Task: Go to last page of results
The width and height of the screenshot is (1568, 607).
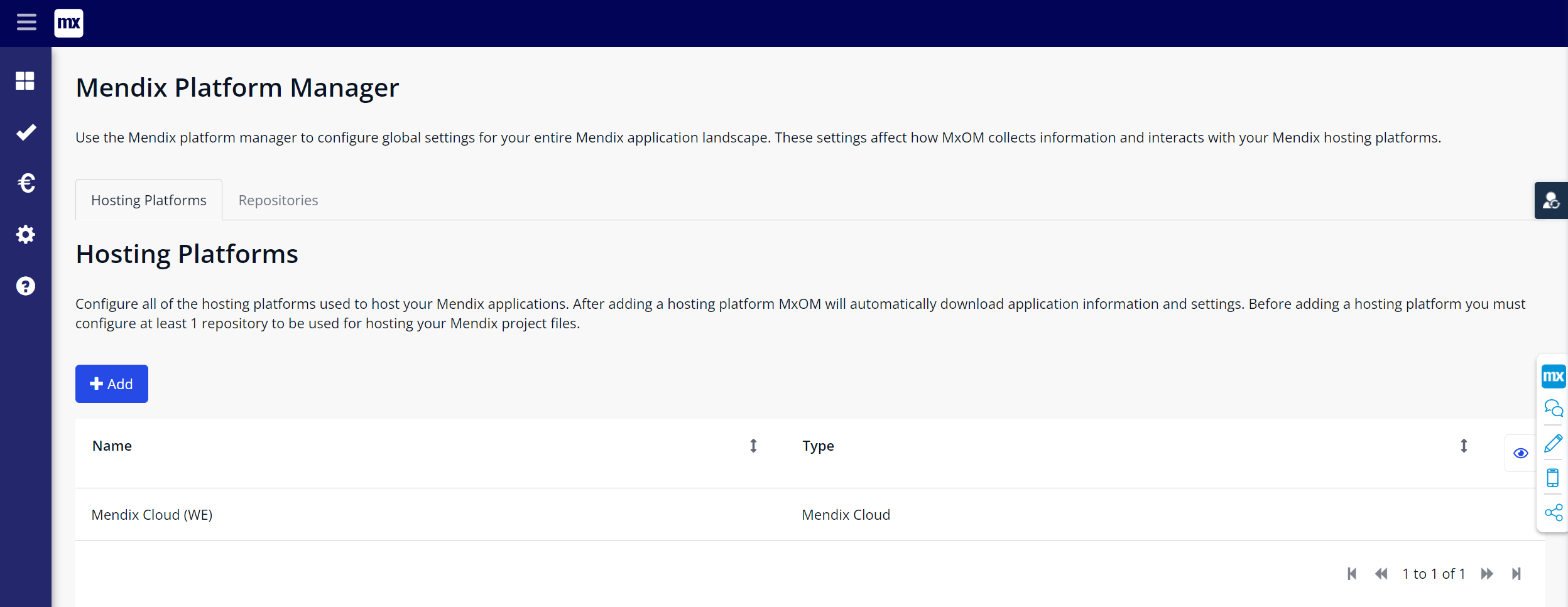Action: tap(1516, 574)
